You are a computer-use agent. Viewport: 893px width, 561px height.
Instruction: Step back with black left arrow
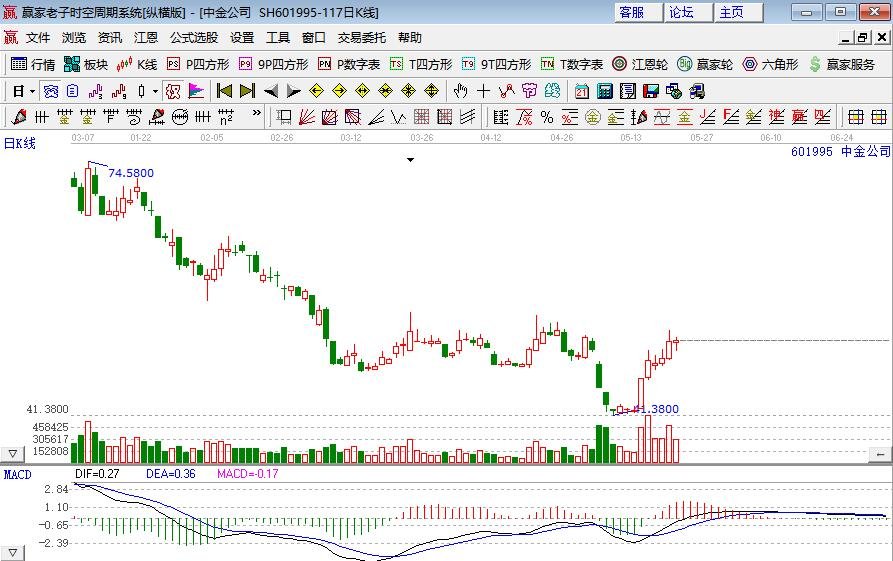(x=271, y=91)
